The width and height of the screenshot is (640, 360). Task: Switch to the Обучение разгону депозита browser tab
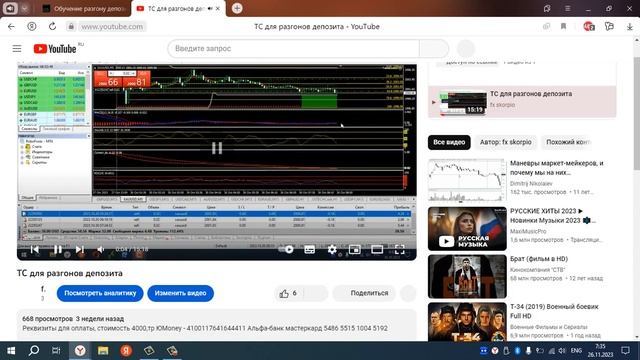coord(84,8)
